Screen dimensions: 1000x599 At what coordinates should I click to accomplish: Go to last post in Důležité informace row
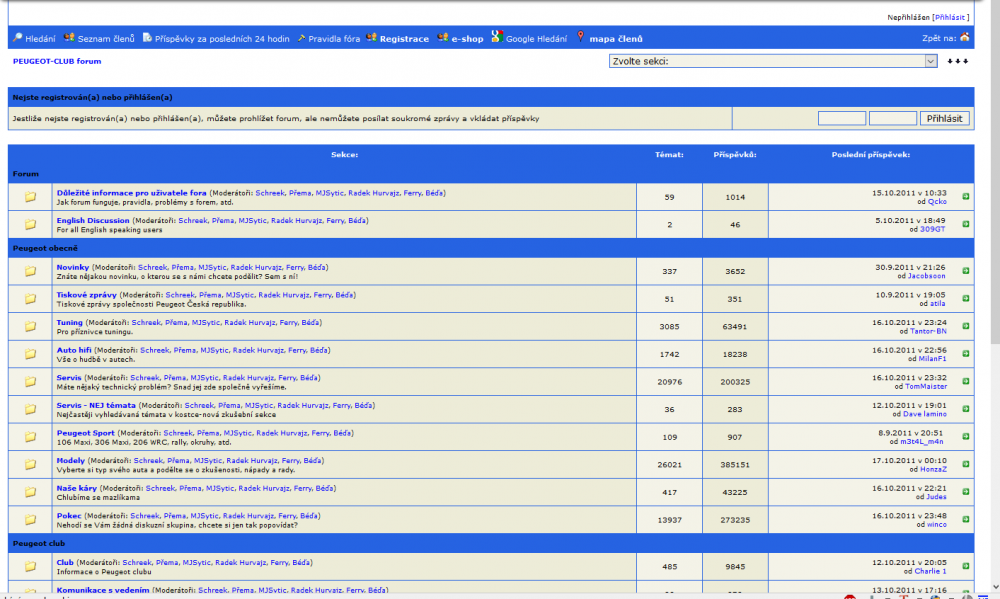point(966,196)
